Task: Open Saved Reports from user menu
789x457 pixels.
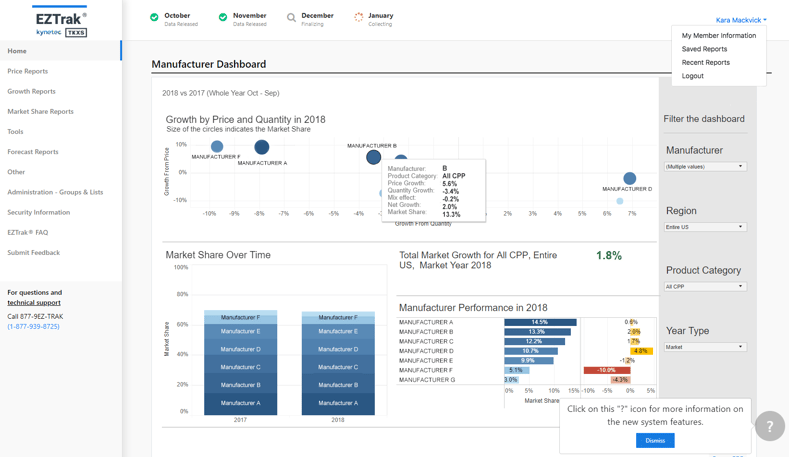Action: (704, 49)
